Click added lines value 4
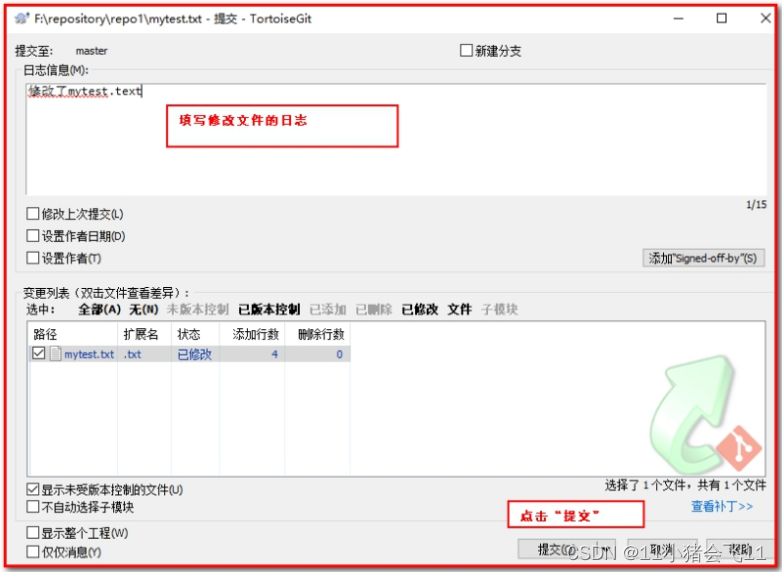The width and height of the screenshot is (782, 572). click(x=274, y=355)
